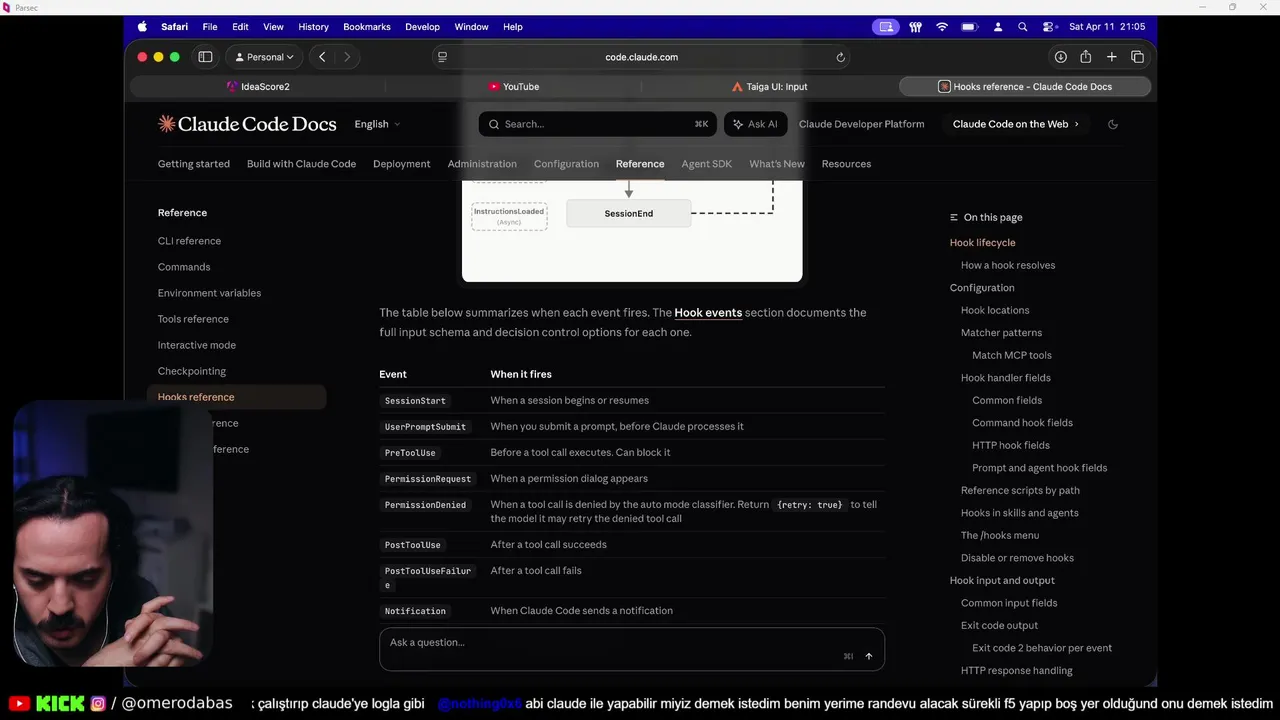Click the Claude Code Docs logo
Viewport: 1280px width, 720px height.
247,124
